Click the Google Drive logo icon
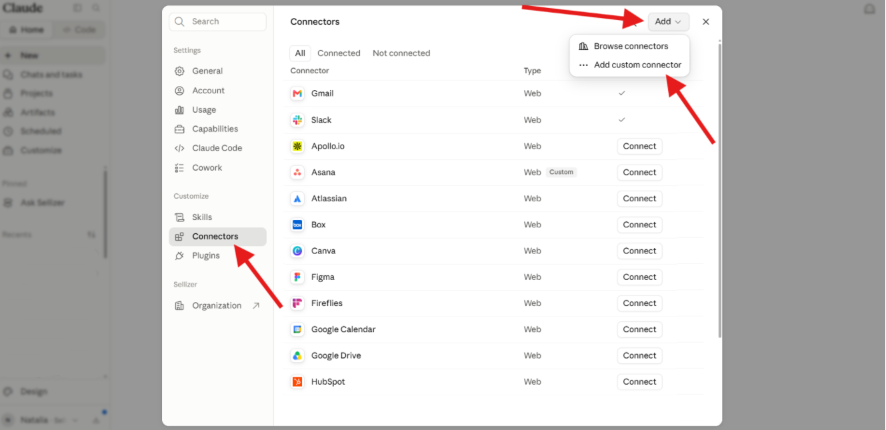The height and width of the screenshot is (430, 886). (x=297, y=355)
